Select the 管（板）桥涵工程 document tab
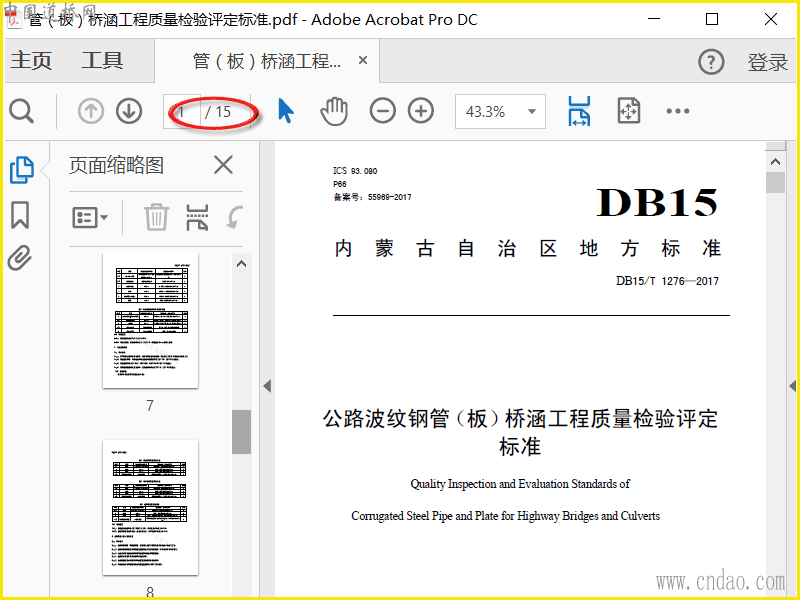Screen dimensions: 800x600 tap(266, 61)
